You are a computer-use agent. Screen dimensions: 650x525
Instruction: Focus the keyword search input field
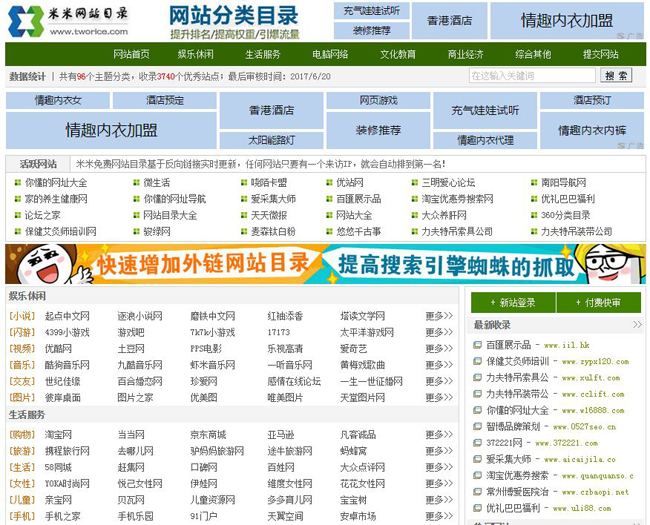coord(532,76)
